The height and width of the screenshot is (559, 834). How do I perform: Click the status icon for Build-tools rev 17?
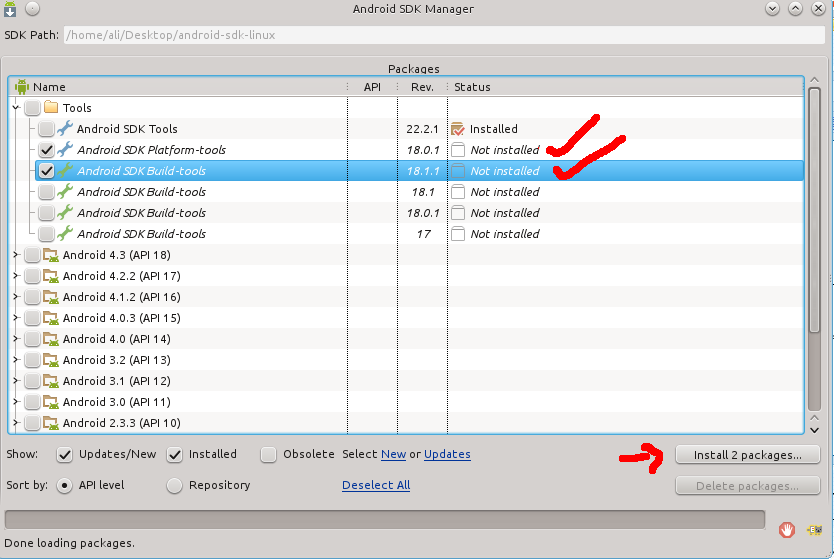click(x=458, y=233)
